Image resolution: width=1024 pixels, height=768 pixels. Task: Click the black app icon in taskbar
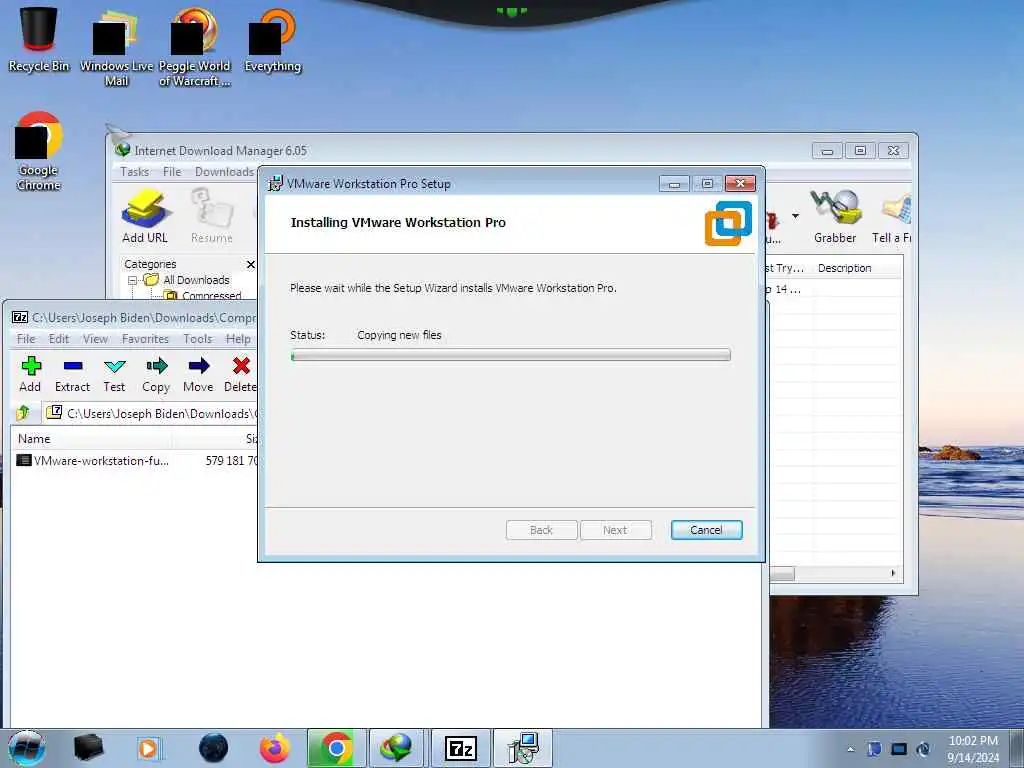88,748
